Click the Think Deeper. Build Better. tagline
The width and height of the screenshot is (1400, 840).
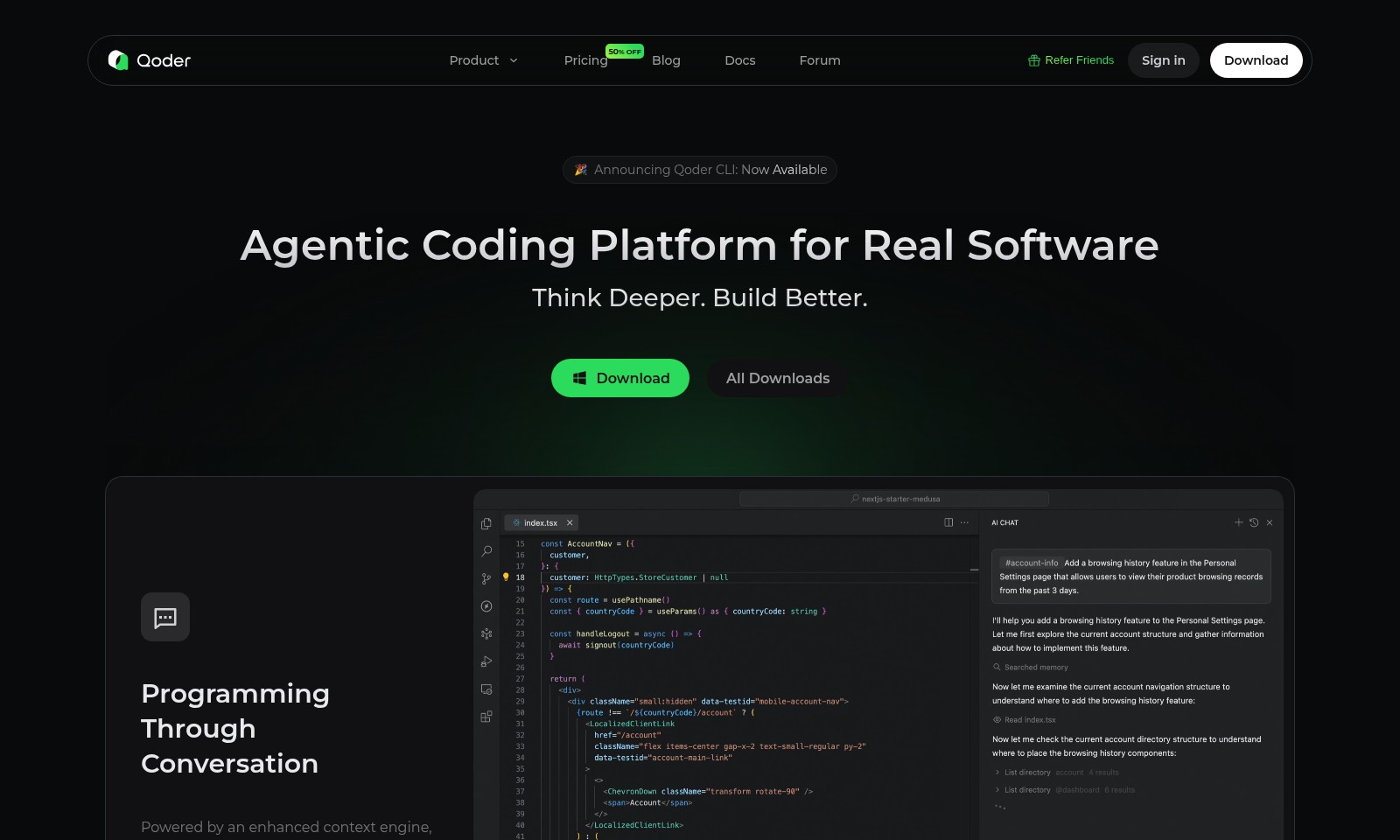[700, 297]
